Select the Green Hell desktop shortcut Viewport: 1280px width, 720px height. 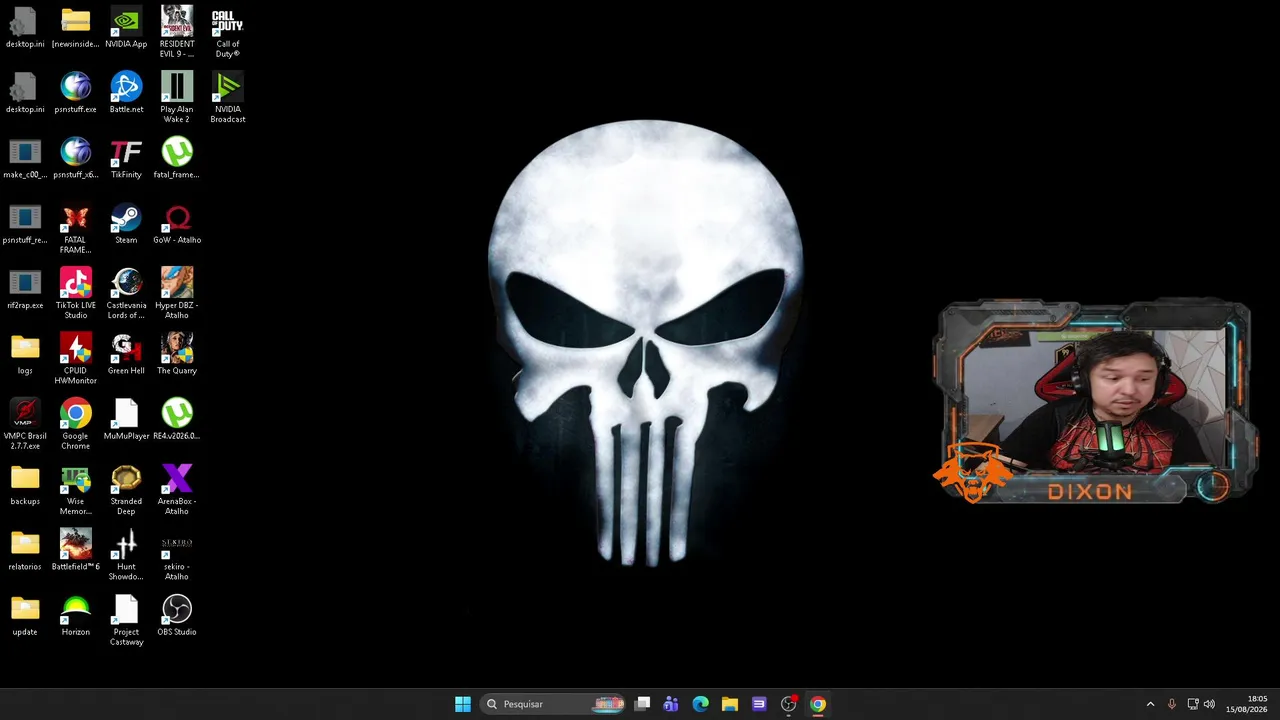(126, 354)
